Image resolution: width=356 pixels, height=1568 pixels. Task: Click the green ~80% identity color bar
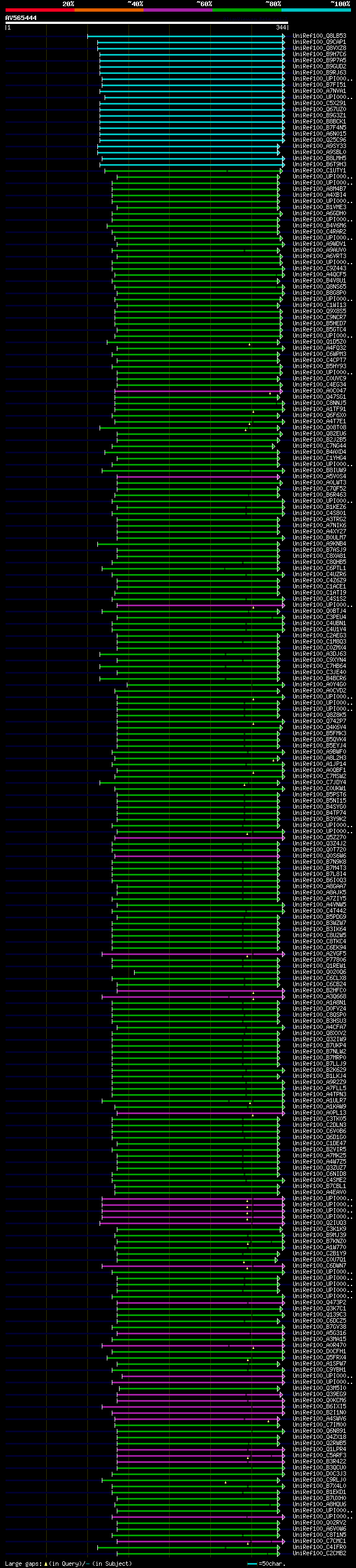click(247, 10)
